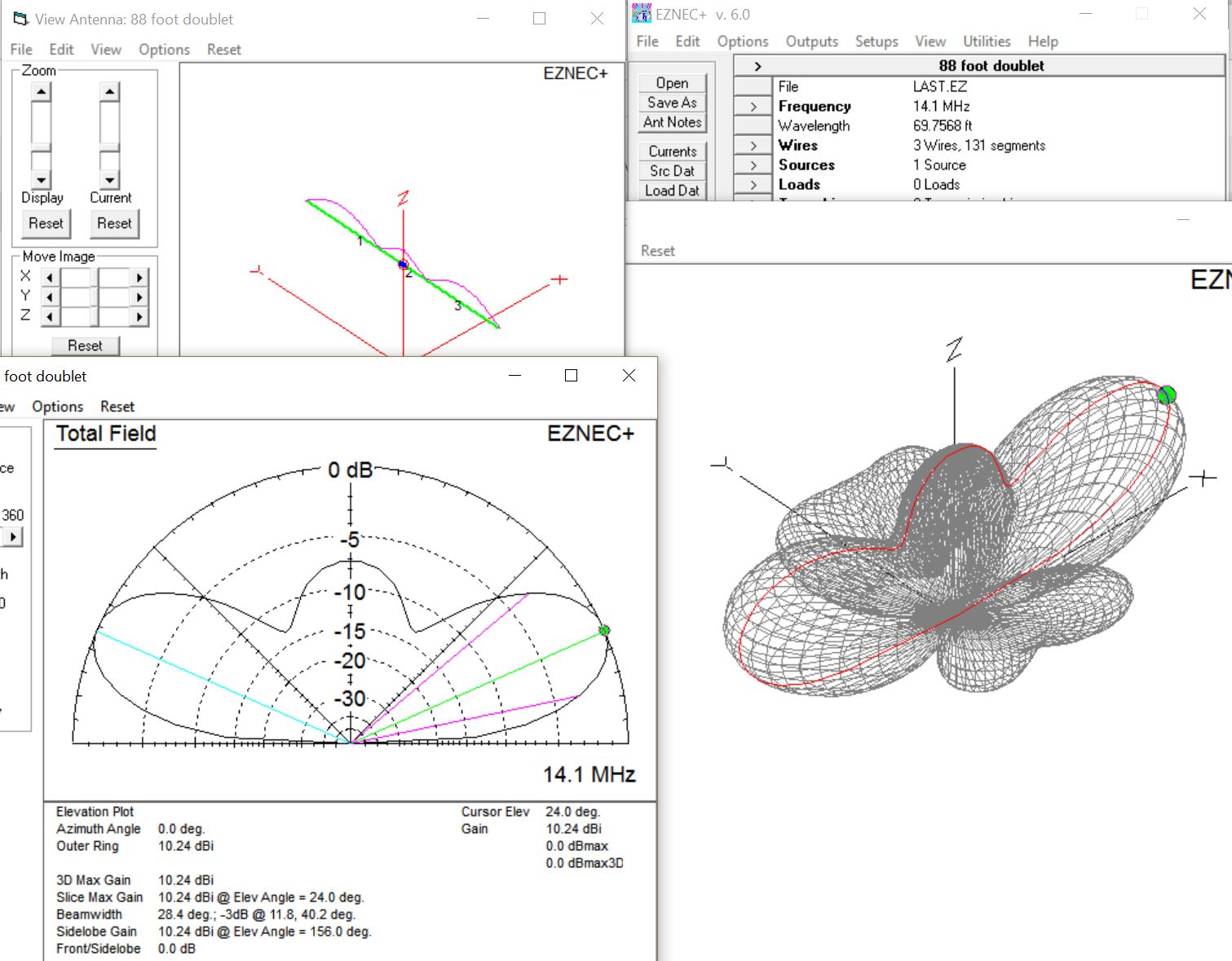Click the View Antenna window title bar icon
Viewport: 1232px width, 961px height.
click(18, 18)
